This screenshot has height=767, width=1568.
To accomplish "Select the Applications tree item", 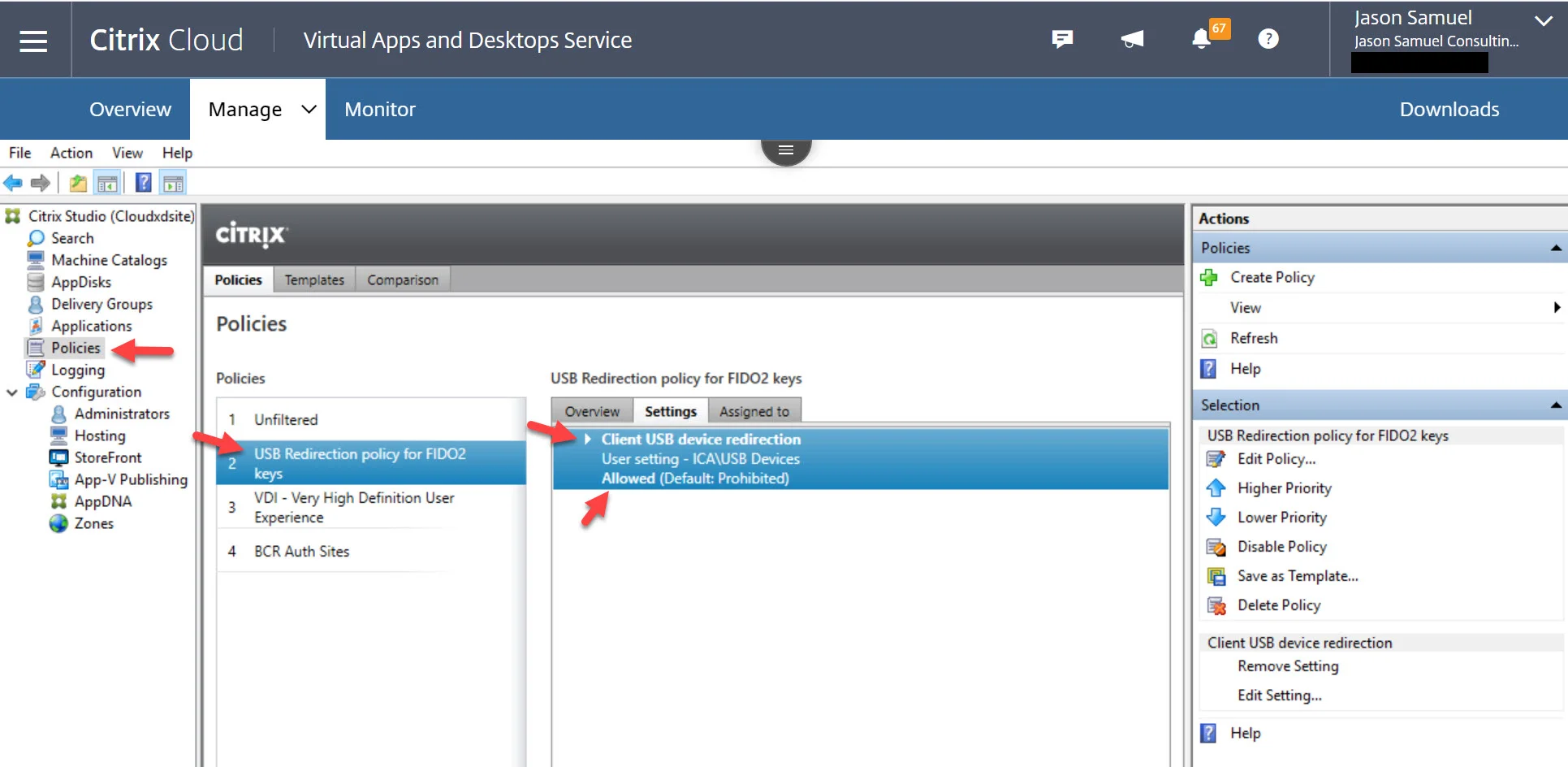I will pos(91,326).
